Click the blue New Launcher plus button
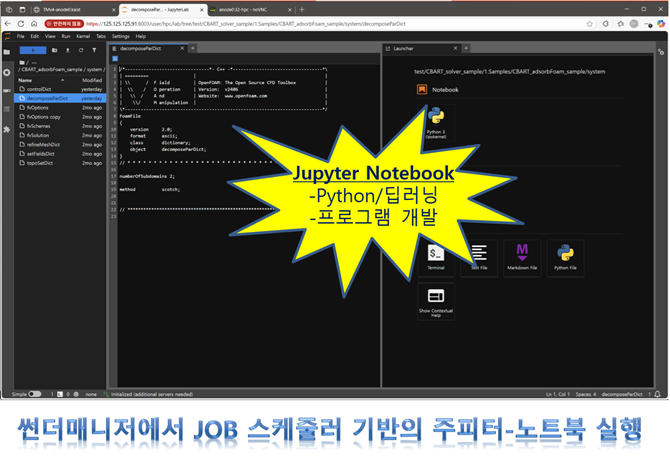 pos(33,50)
